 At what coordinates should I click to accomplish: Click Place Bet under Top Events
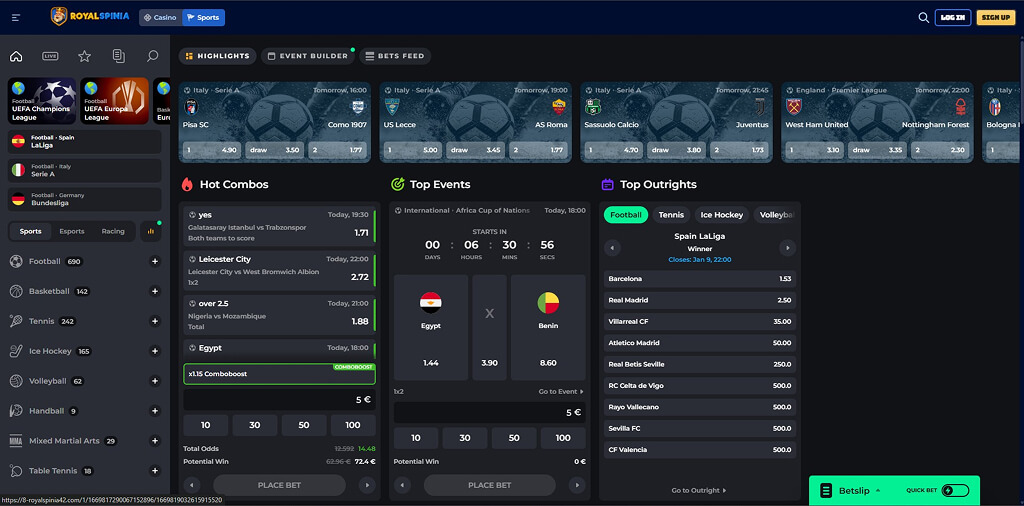[490, 485]
